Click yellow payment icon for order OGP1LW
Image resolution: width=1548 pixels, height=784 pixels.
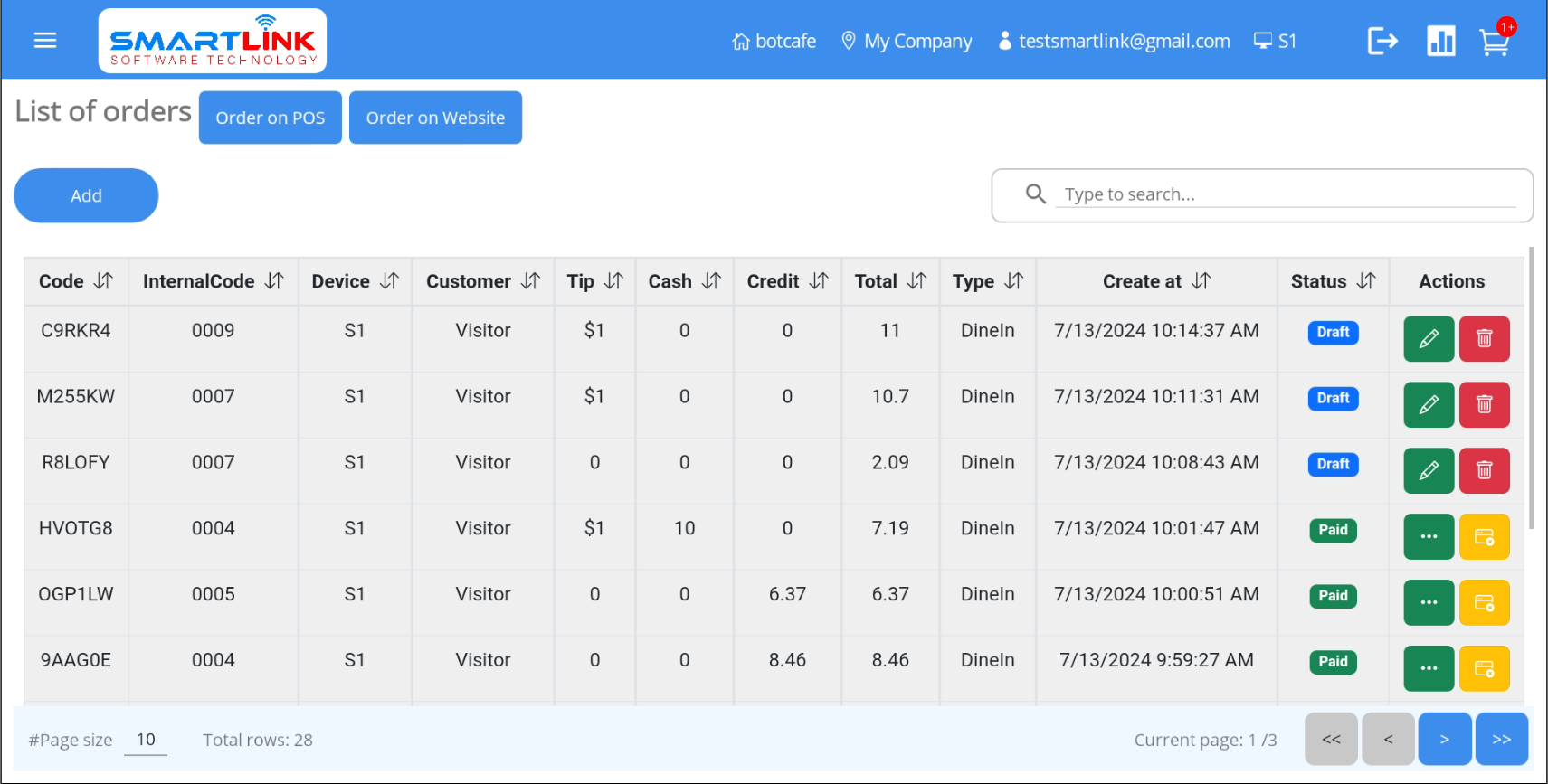point(1484,603)
